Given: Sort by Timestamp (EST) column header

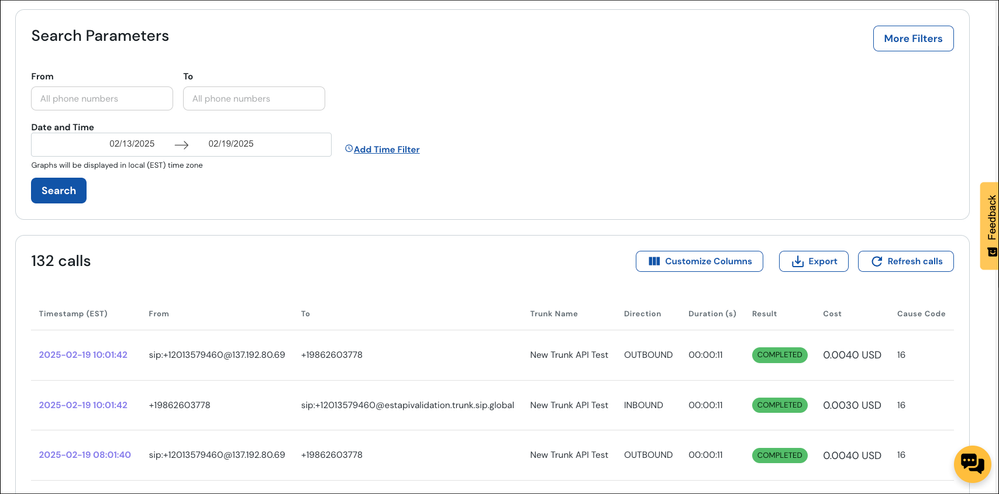Looking at the screenshot, I should click(x=73, y=314).
